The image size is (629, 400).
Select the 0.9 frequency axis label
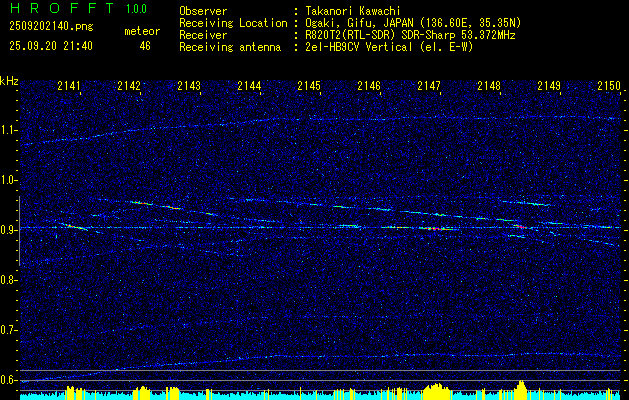[10, 230]
